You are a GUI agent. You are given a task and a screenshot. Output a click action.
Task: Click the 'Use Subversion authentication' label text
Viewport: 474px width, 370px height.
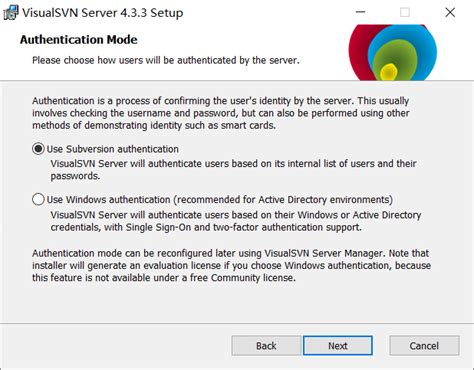(x=113, y=149)
